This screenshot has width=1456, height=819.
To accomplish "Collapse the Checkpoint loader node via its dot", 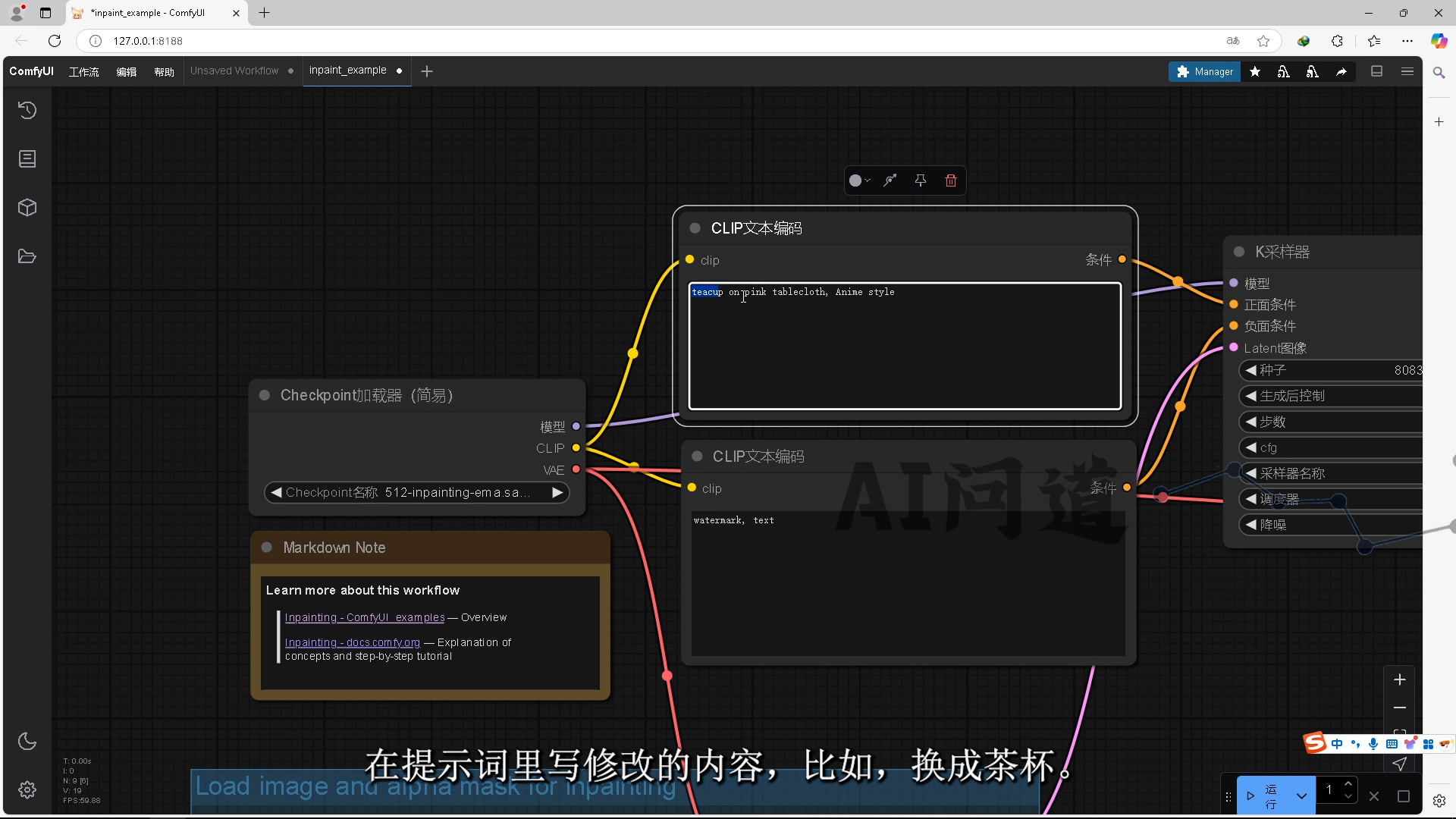I will point(265,395).
